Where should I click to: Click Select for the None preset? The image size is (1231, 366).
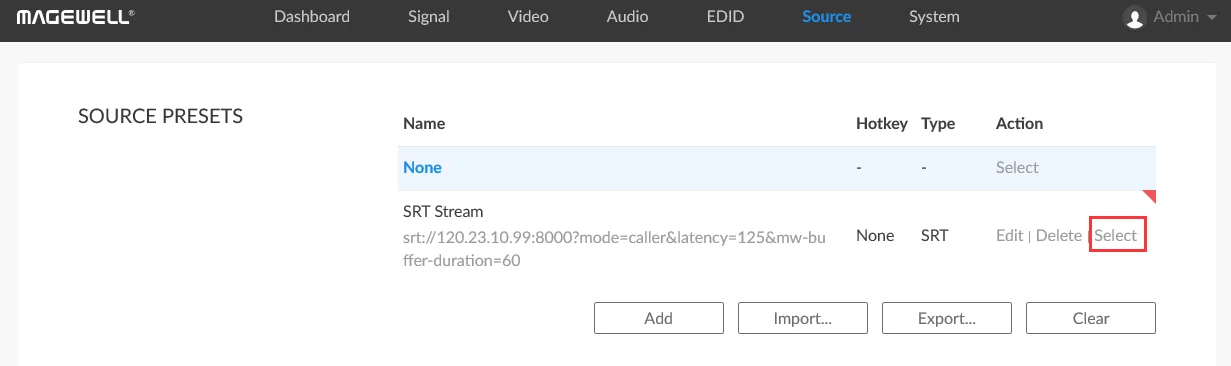click(x=1017, y=167)
